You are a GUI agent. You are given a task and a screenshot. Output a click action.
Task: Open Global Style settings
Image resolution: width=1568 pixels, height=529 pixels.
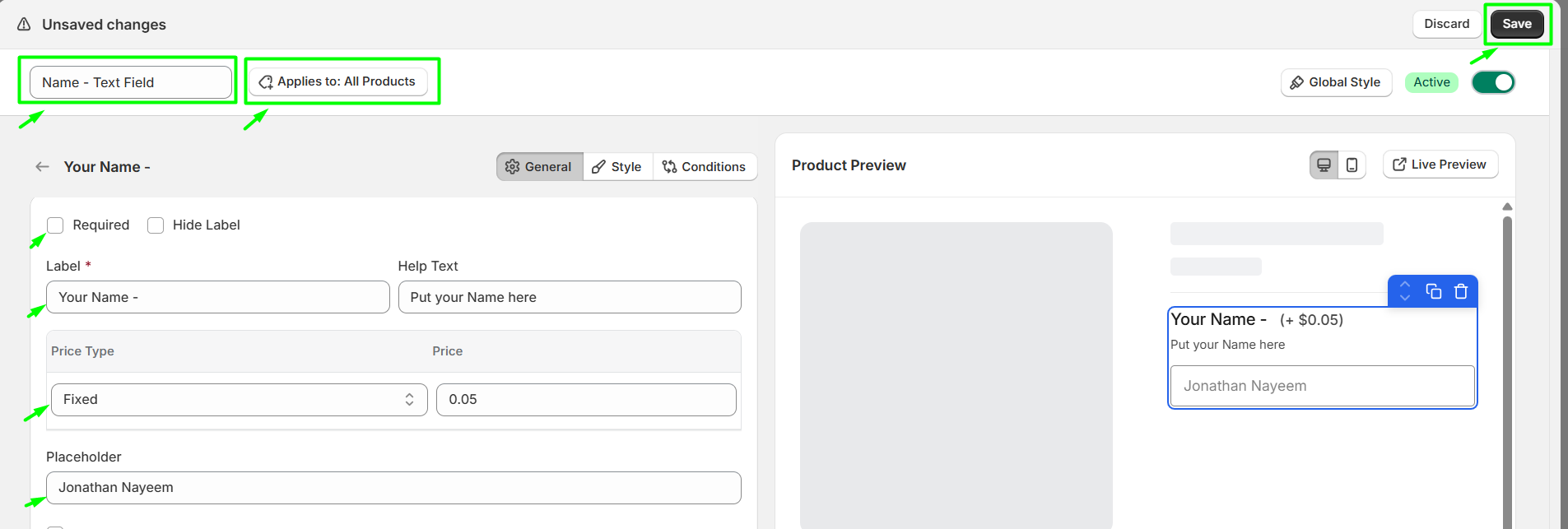[1335, 82]
